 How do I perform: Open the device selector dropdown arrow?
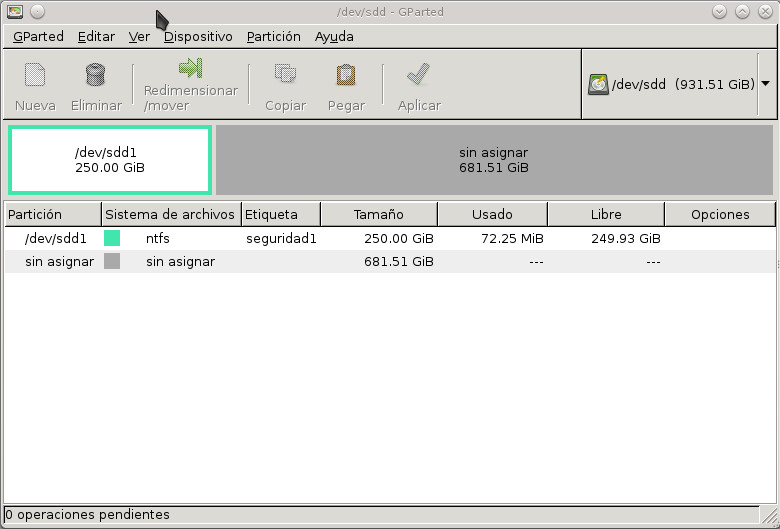point(766,84)
